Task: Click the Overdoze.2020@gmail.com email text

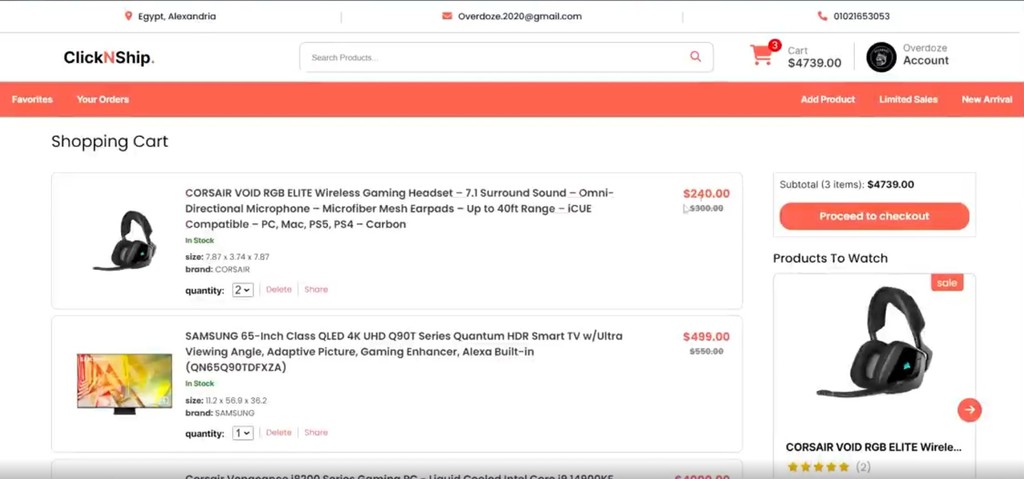Action: [x=519, y=16]
